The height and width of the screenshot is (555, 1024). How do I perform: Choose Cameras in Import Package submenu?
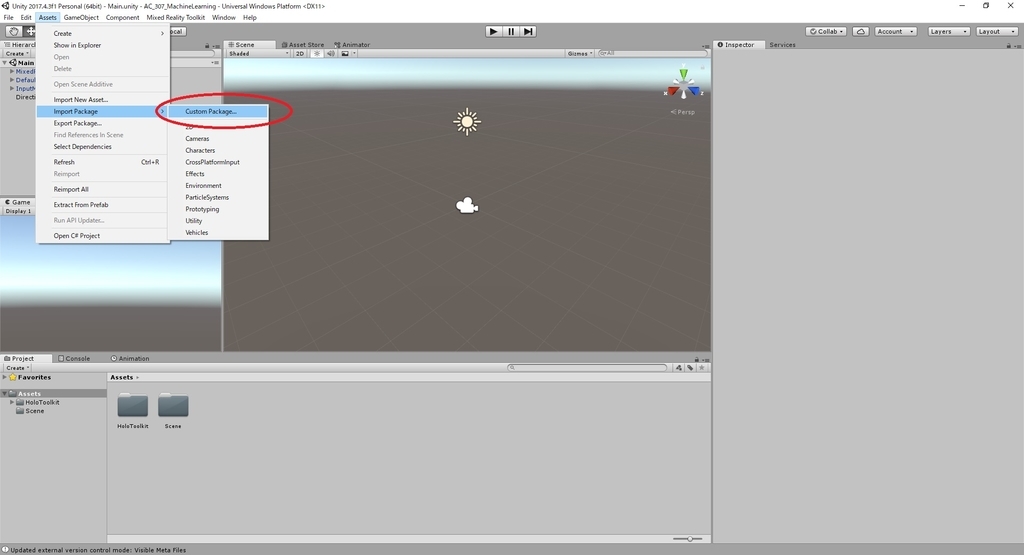[217, 138]
